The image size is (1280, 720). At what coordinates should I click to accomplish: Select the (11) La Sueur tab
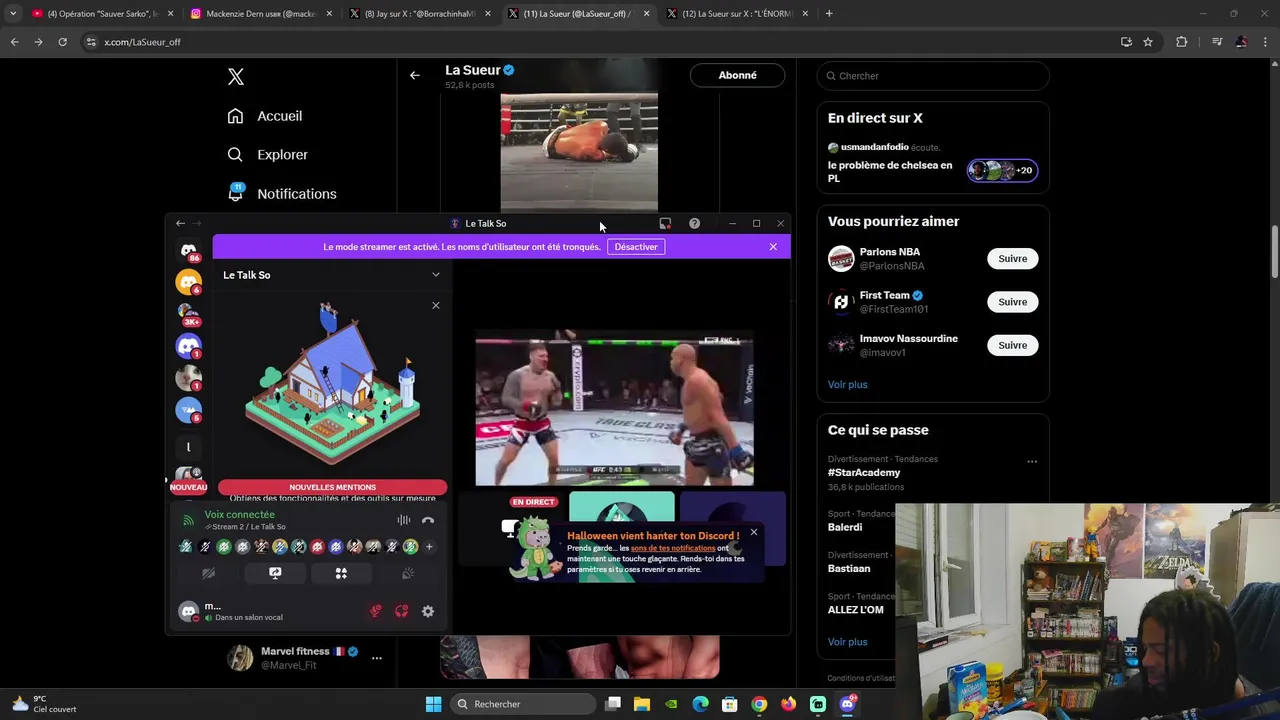click(580, 14)
